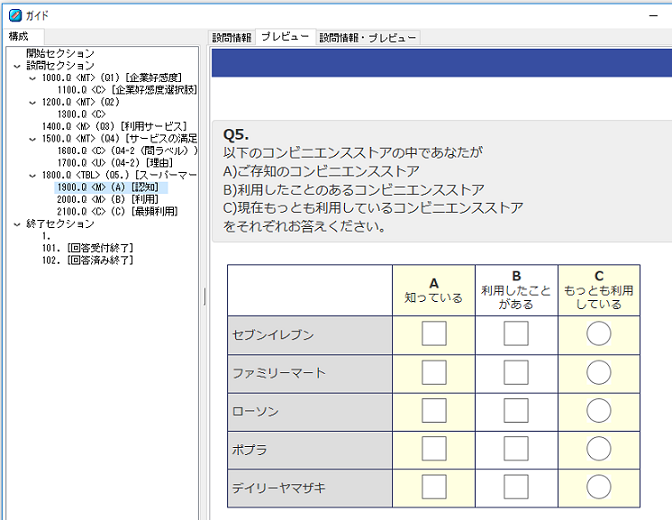Click the panel splitter handle between panes
This screenshot has height=520, width=672.
204,296
